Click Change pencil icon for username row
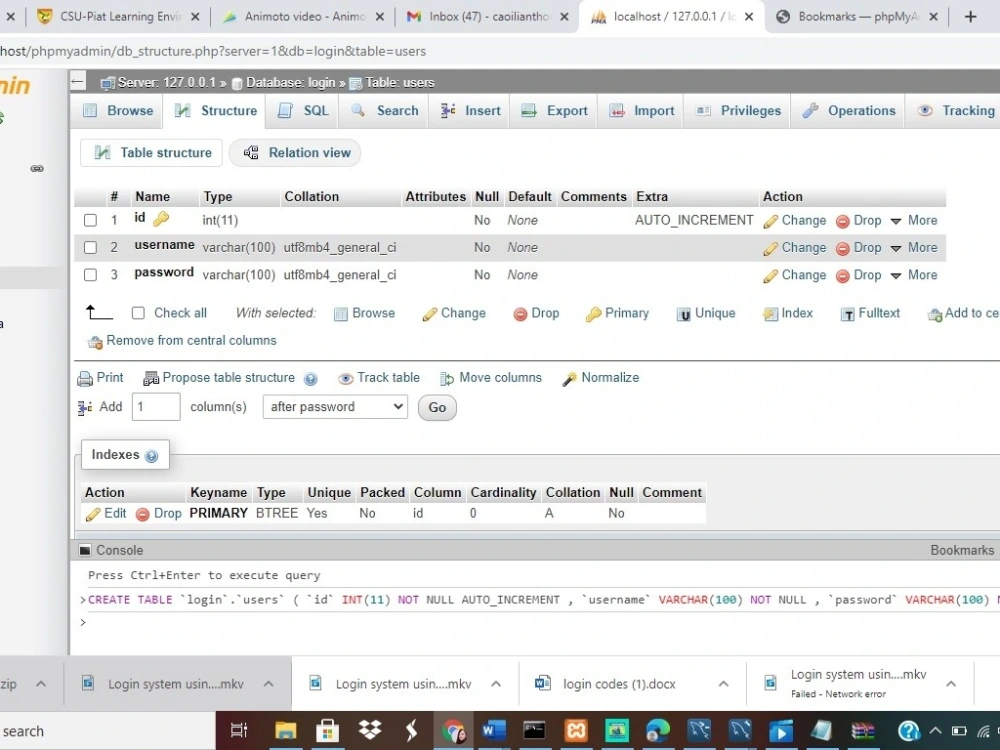The height and width of the screenshot is (750, 1000). click(770, 248)
